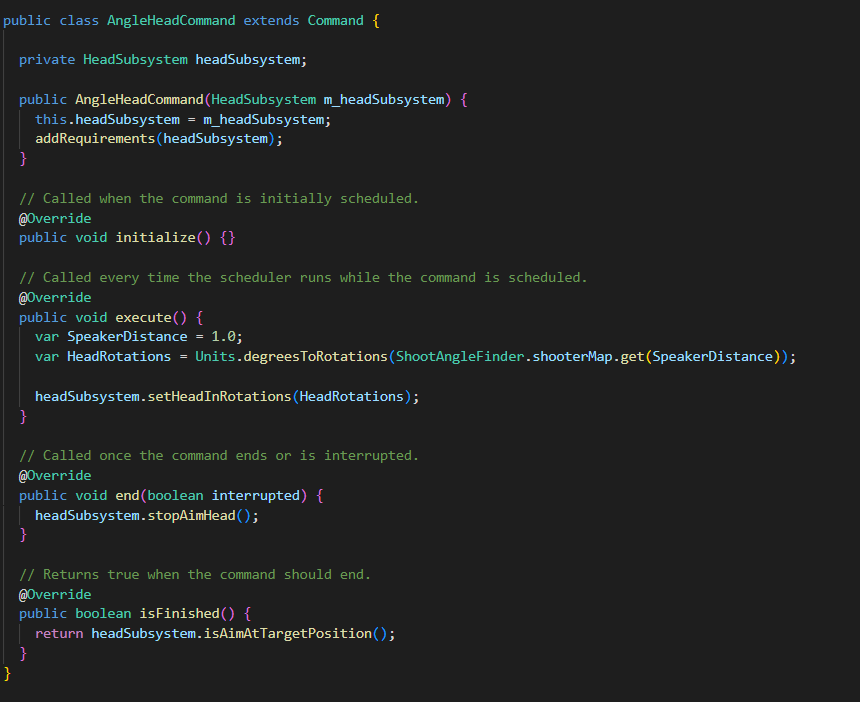Click the 'boolean' return type of isFinished
Image resolution: width=860 pixels, height=702 pixels.
coord(103,614)
